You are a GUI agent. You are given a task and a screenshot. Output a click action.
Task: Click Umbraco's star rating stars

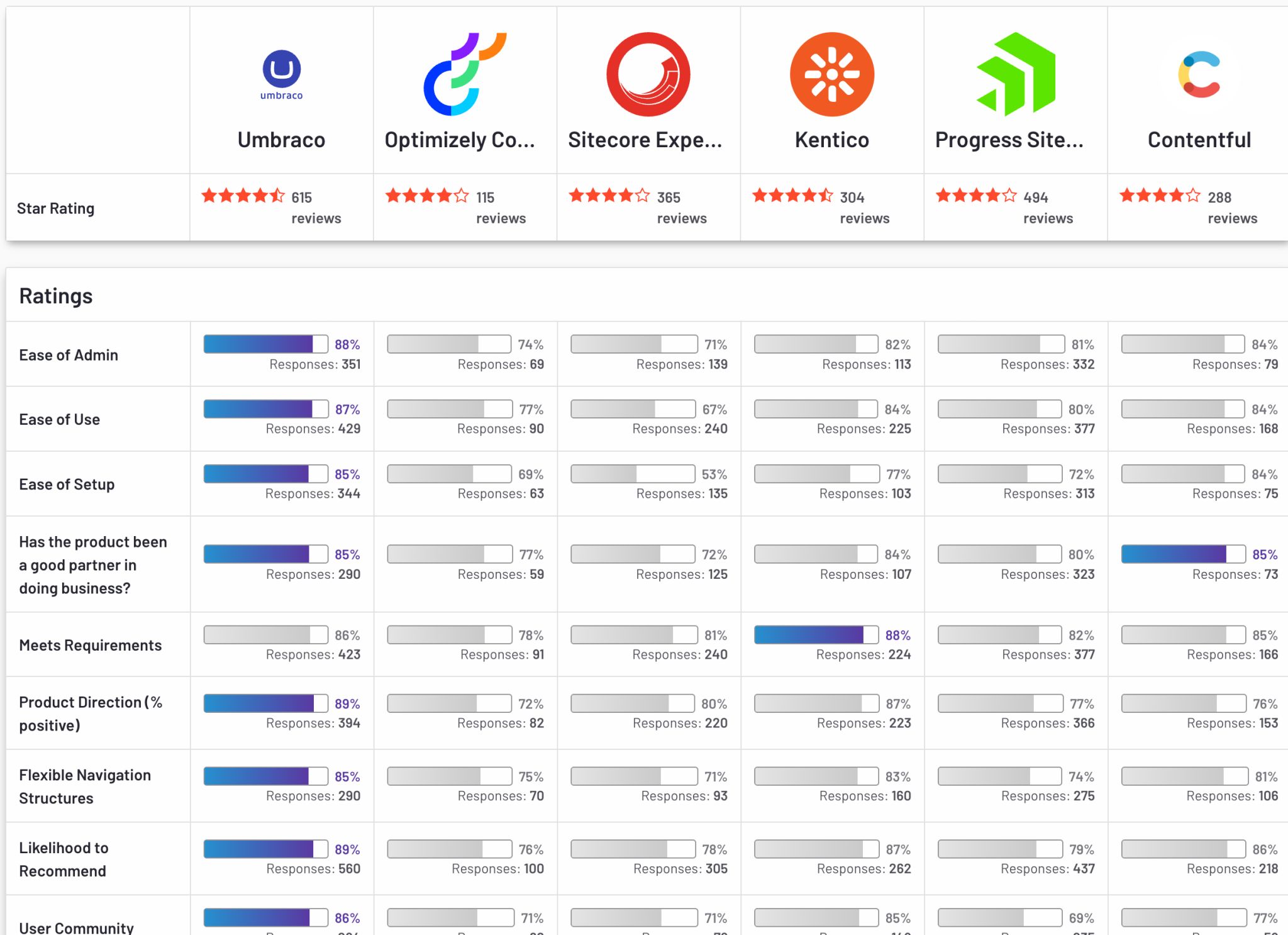[x=243, y=196]
